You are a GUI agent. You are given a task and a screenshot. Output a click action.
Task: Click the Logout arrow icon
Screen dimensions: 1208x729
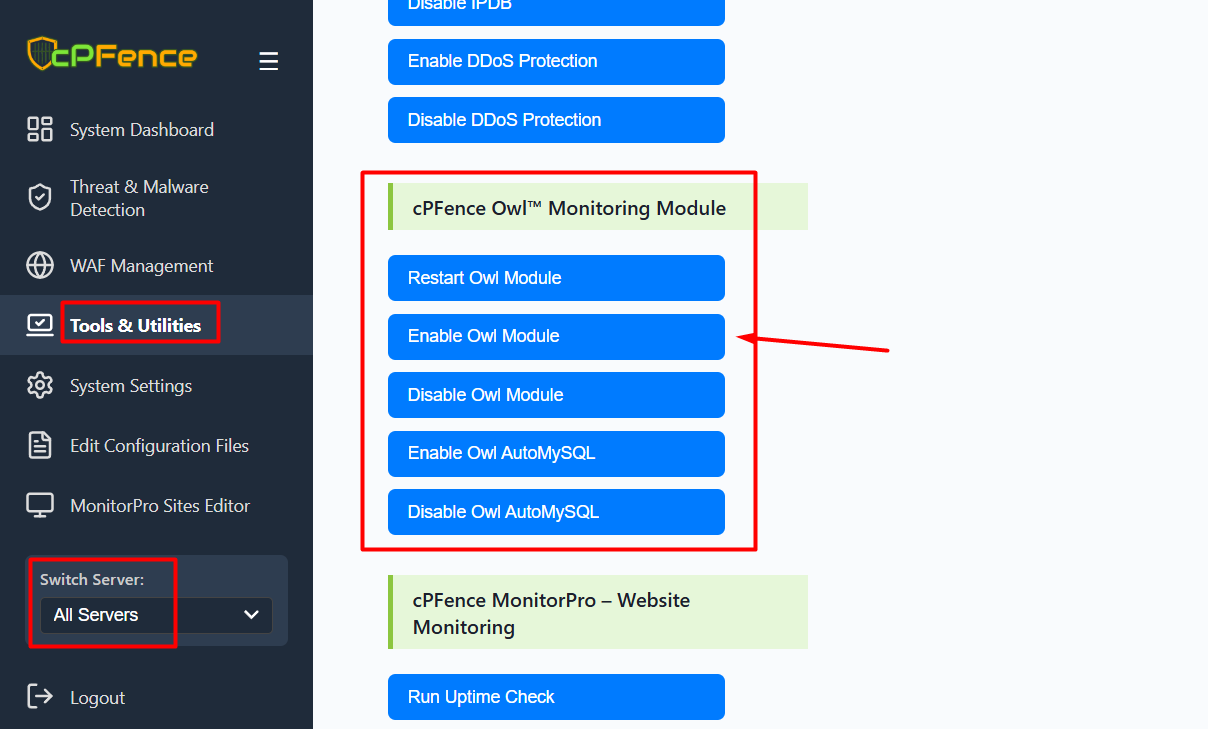40,697
